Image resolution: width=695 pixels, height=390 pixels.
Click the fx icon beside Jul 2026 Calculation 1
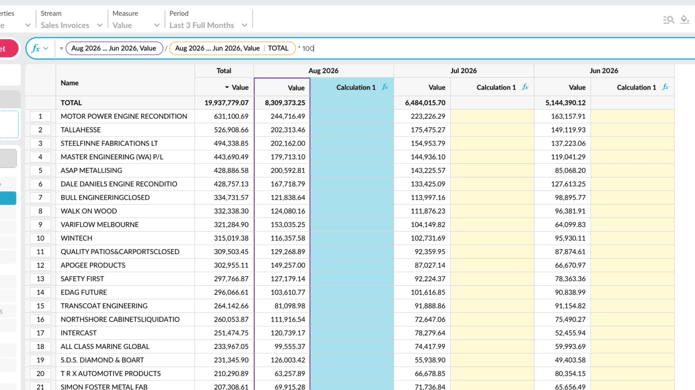tap(525, 87)
